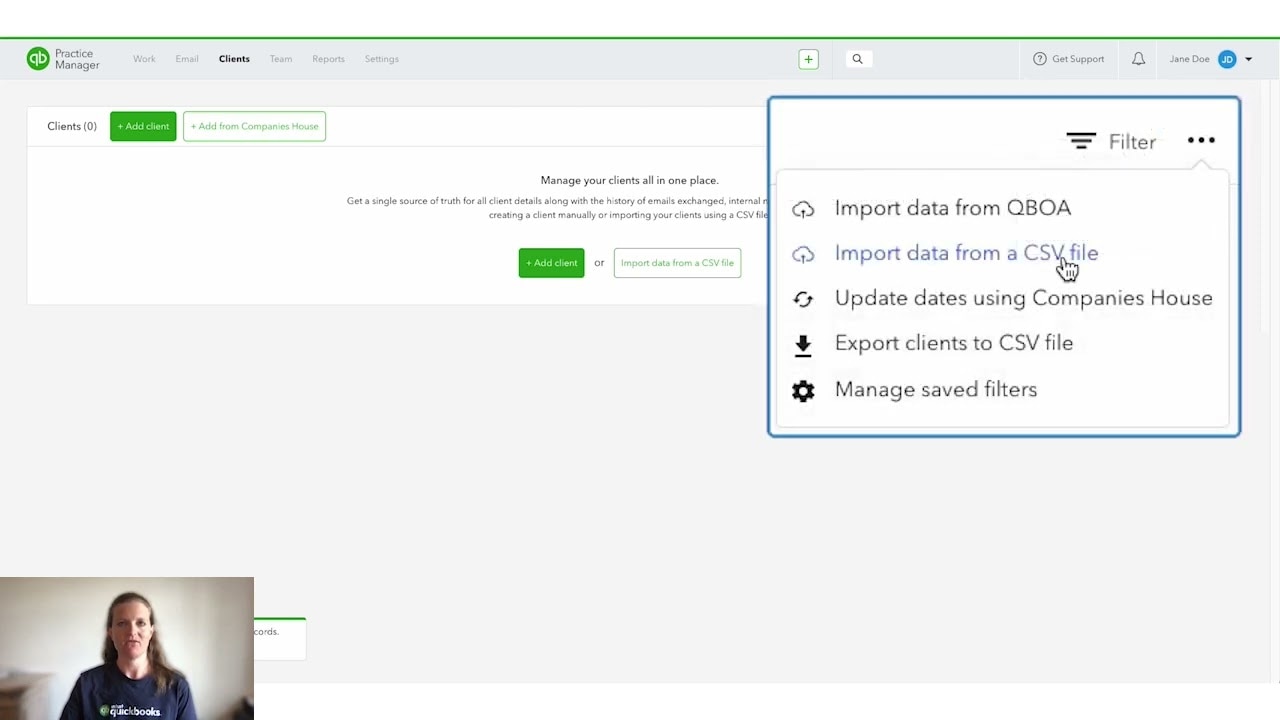Click the cloud icon beside Import CSV file

tap(803, 255)
